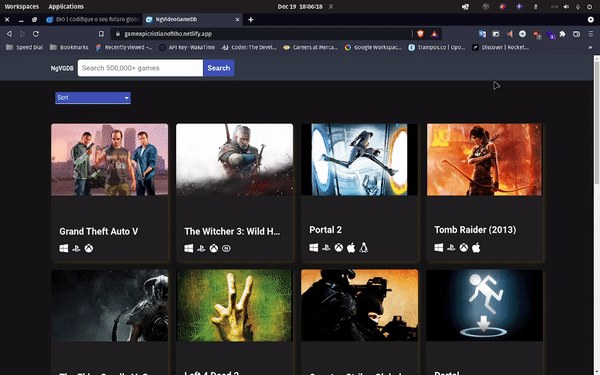Screen dimensions: 600x375
Task: Open the power icon in the top panel
Action: click(x=590, y=7)
